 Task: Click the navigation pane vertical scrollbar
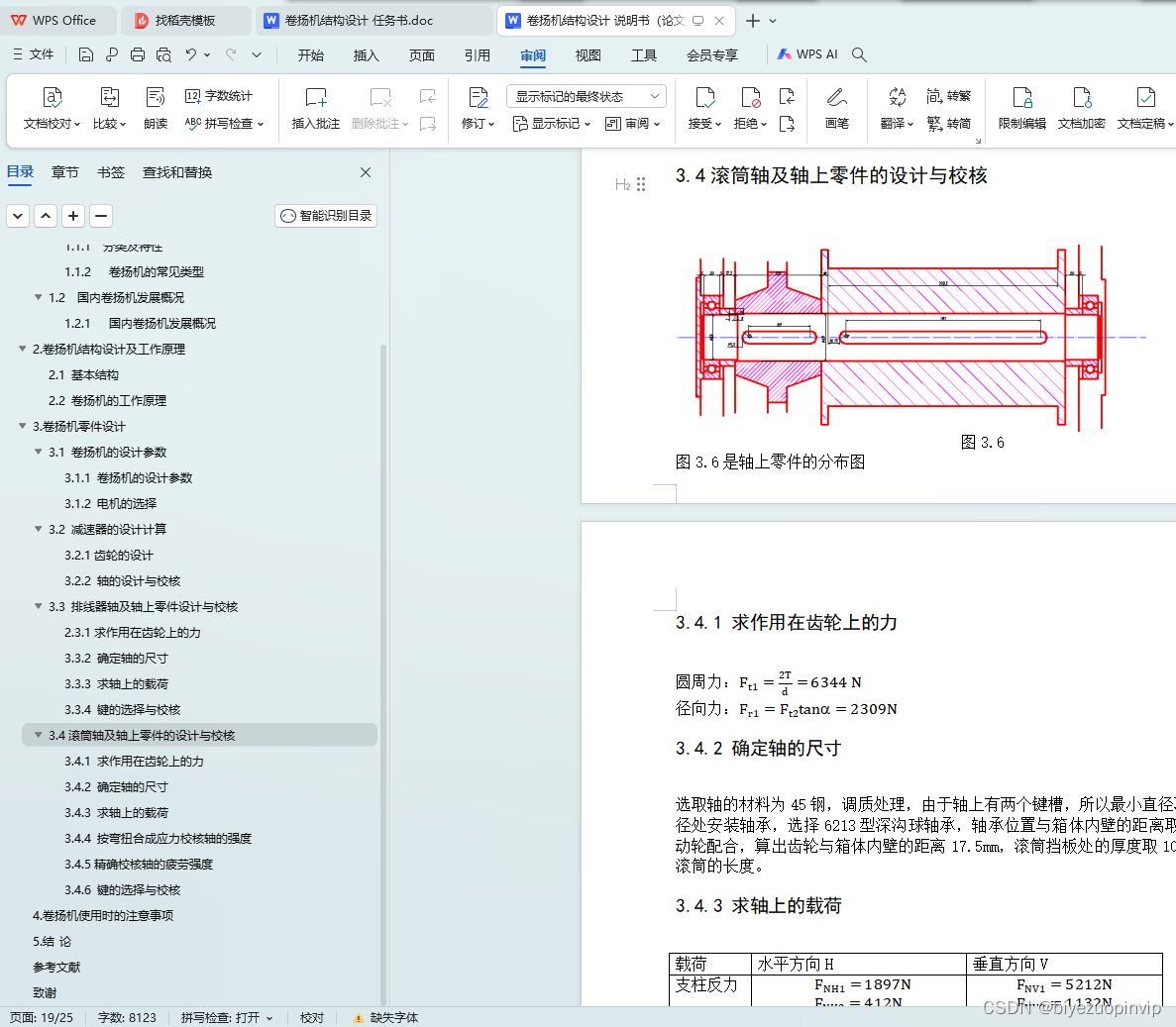383,674
